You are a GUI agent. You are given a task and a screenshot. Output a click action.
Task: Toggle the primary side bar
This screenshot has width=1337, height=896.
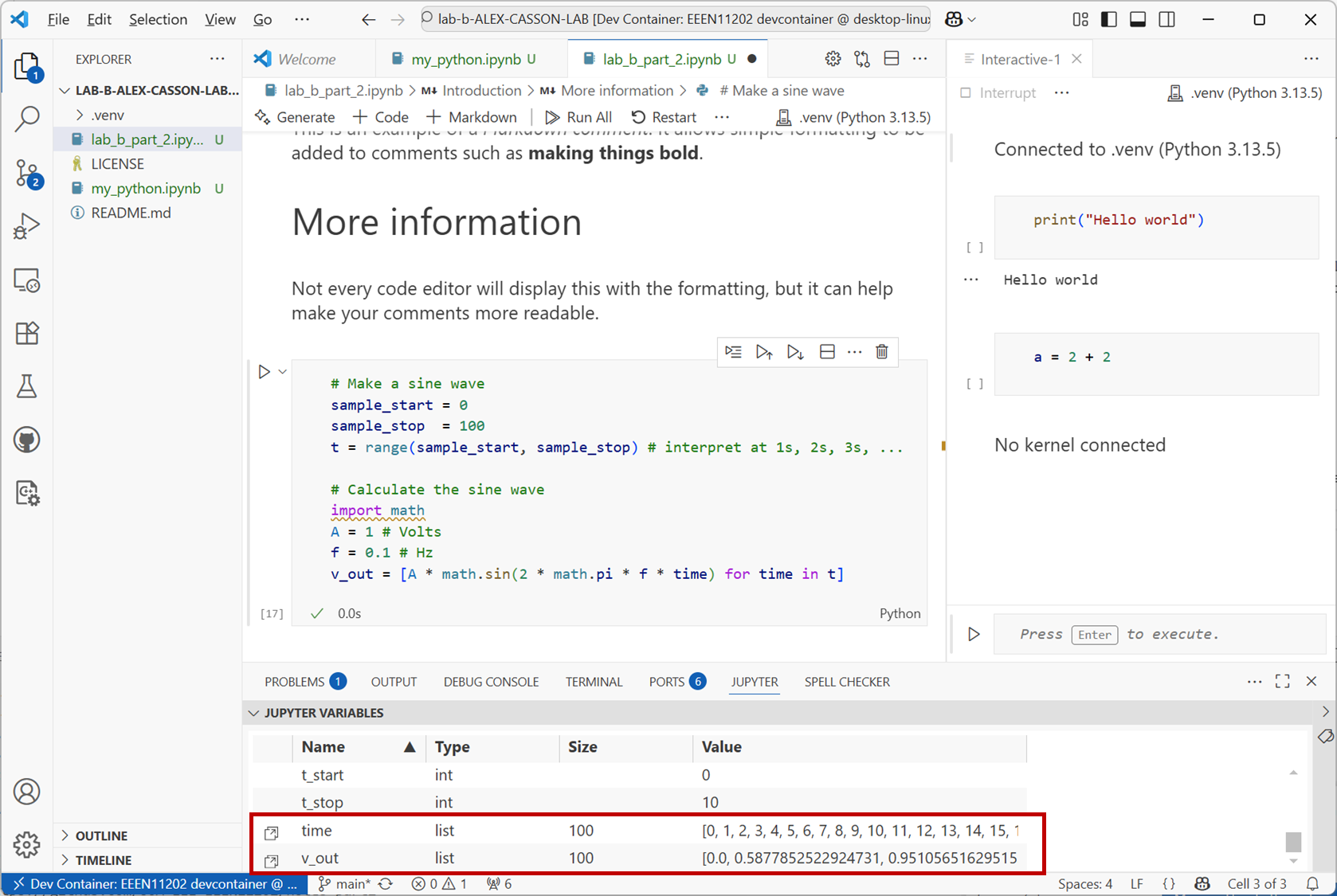point(1108,19)
